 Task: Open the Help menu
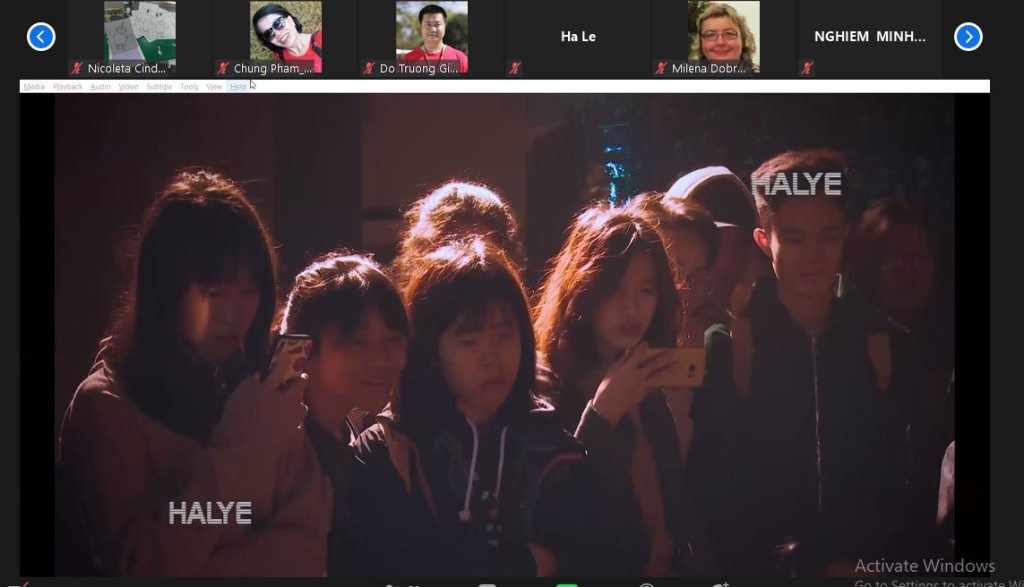238,87
